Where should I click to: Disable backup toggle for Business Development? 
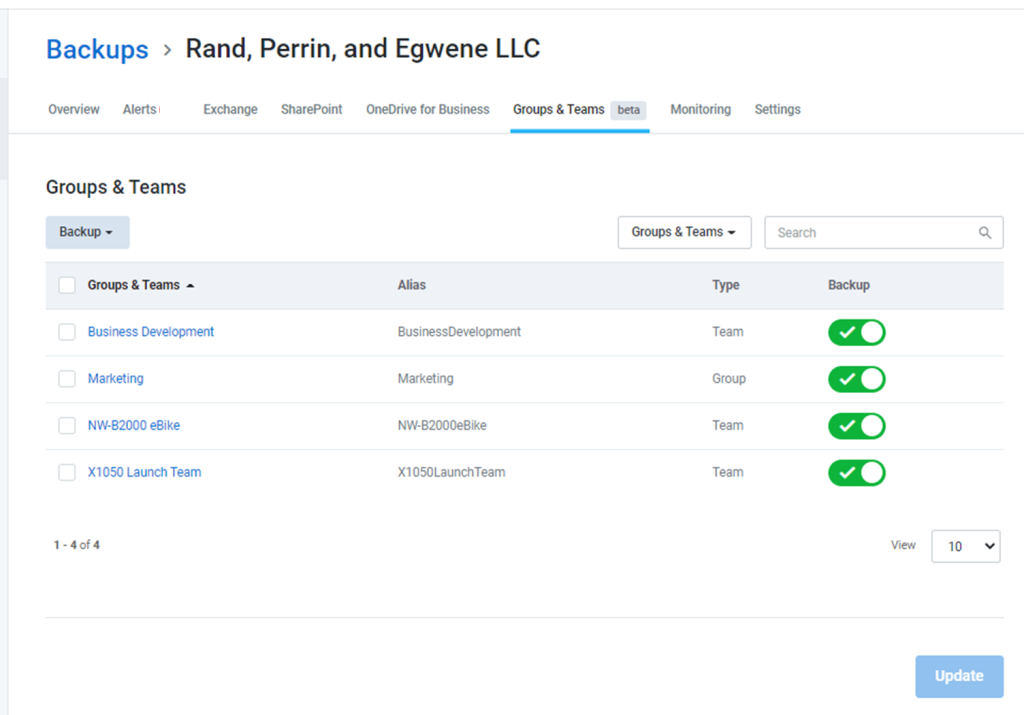pos(857,332)
